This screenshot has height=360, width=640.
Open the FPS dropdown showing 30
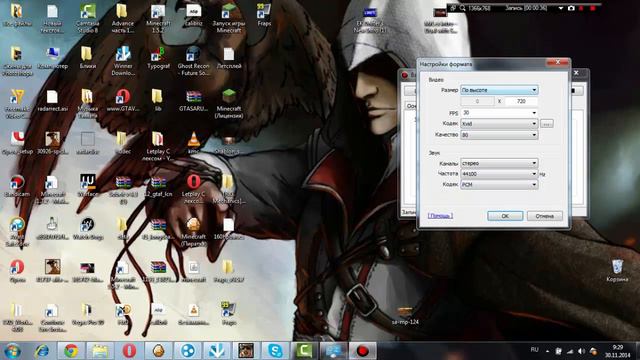click(x=499, y=113)
